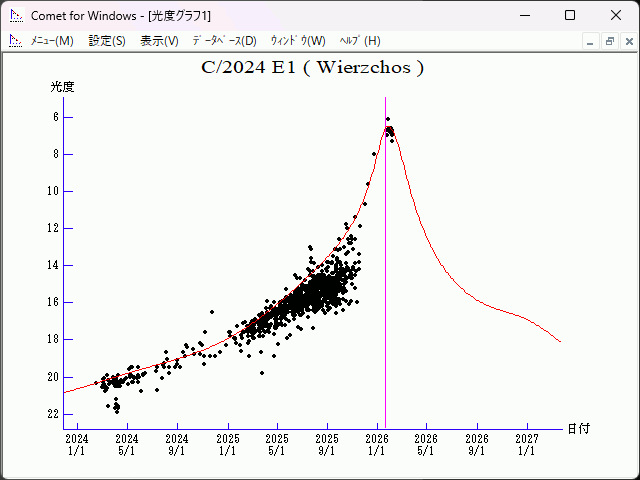Open the ｳｨﾝﾄﾞｳ(W) window menu
The height and width of the screenshot is (480, 640).
point(298,41)
